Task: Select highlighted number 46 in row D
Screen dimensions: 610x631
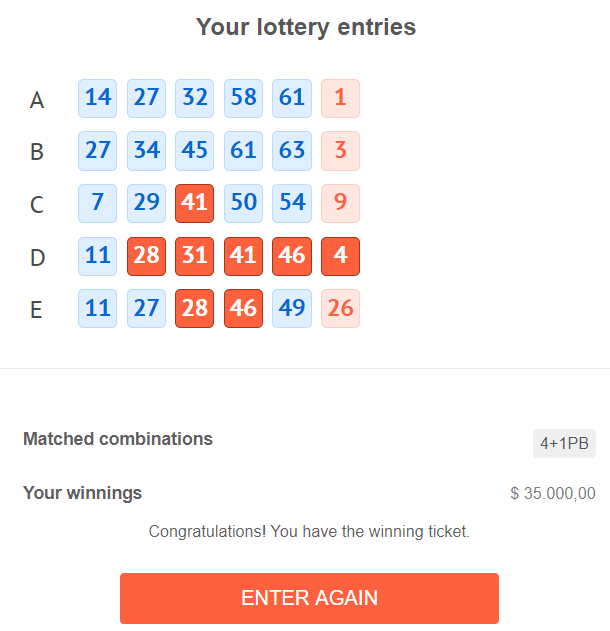Action: point(292,256)
